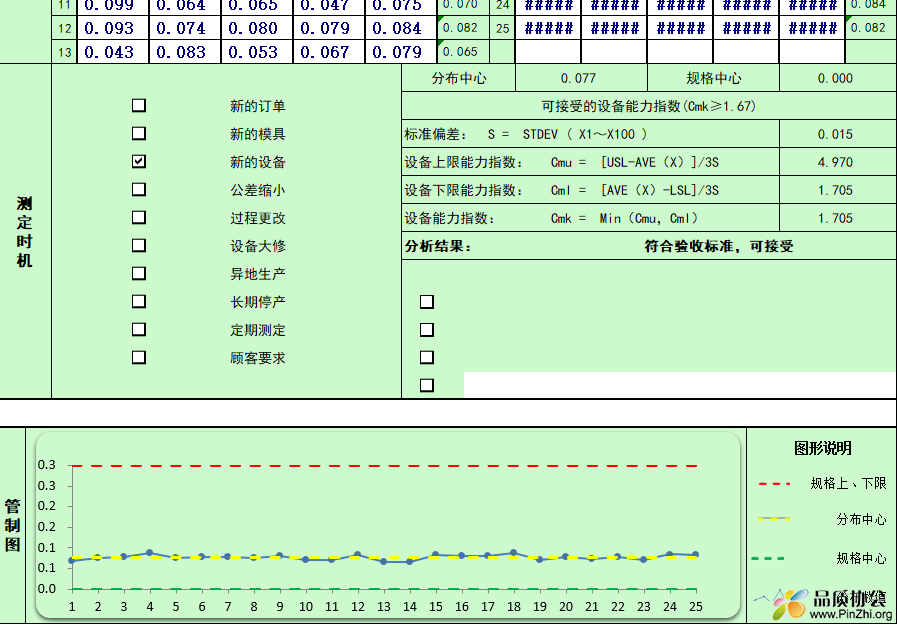Select cell 0.084 in row 12

coord(401,28)
